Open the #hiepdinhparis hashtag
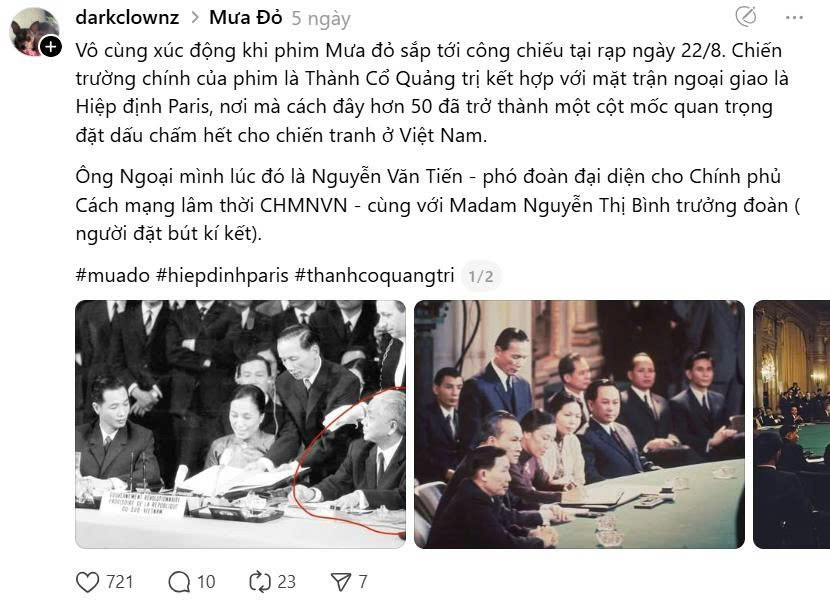 222,275
